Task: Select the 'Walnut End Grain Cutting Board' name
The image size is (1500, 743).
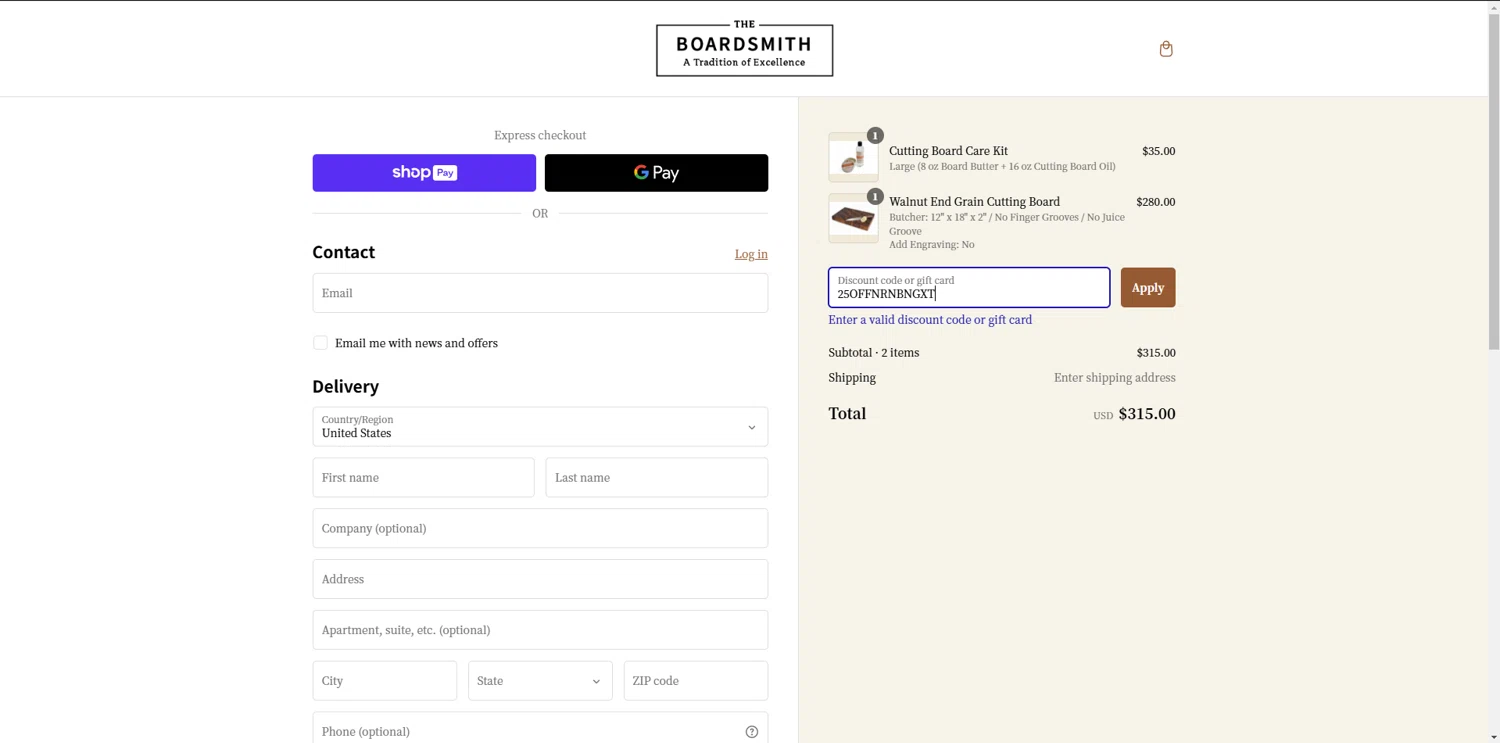Action: click(974, 202)
